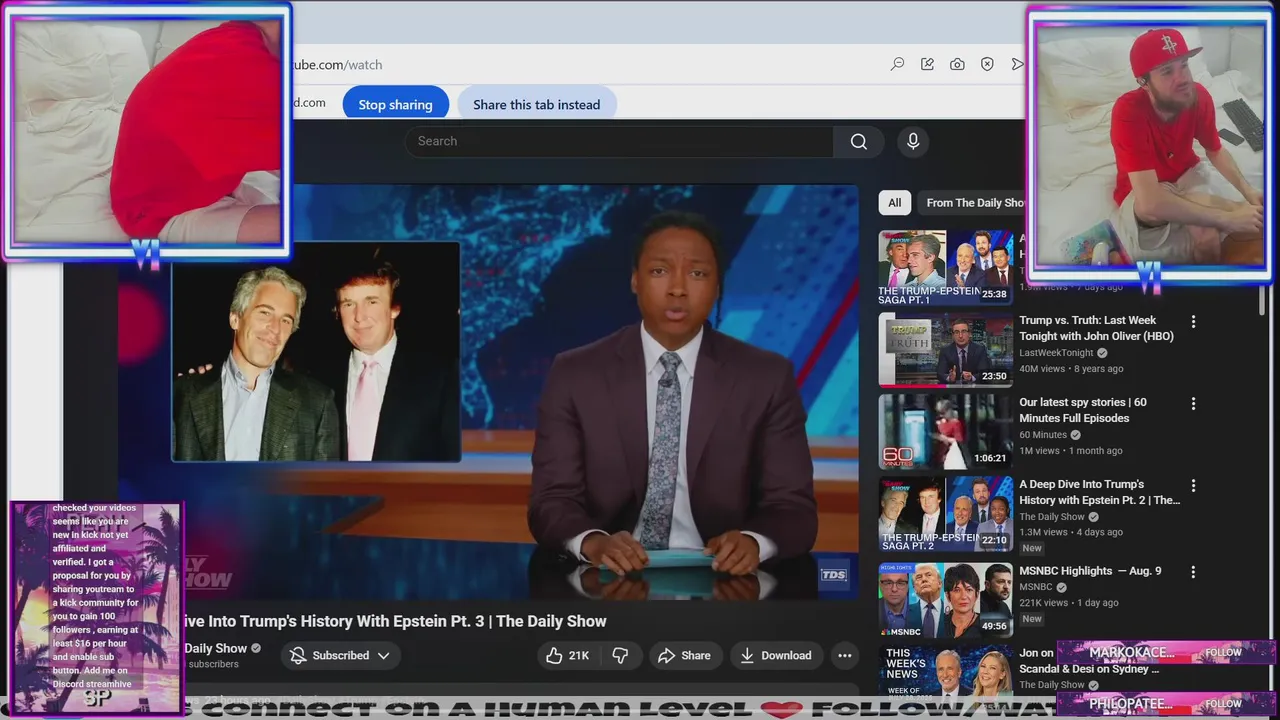Open Trump-Epstein Saga Pt. 2 thumbnail
Image resolution: width=1280 pixels, height=720 pixels.
(945, 513)
